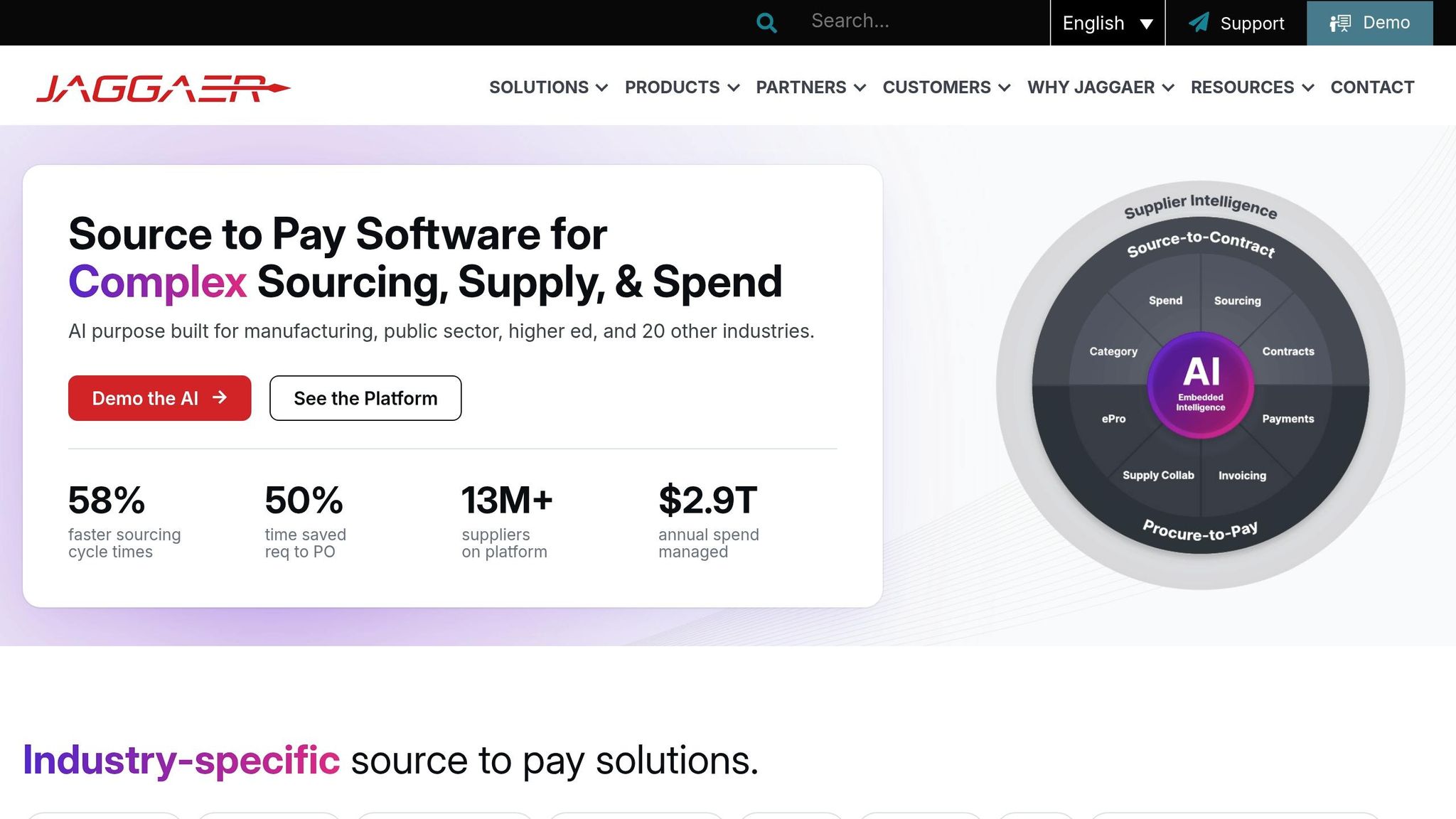Click the Source-to-Contract ring label

pos(1201,243)
